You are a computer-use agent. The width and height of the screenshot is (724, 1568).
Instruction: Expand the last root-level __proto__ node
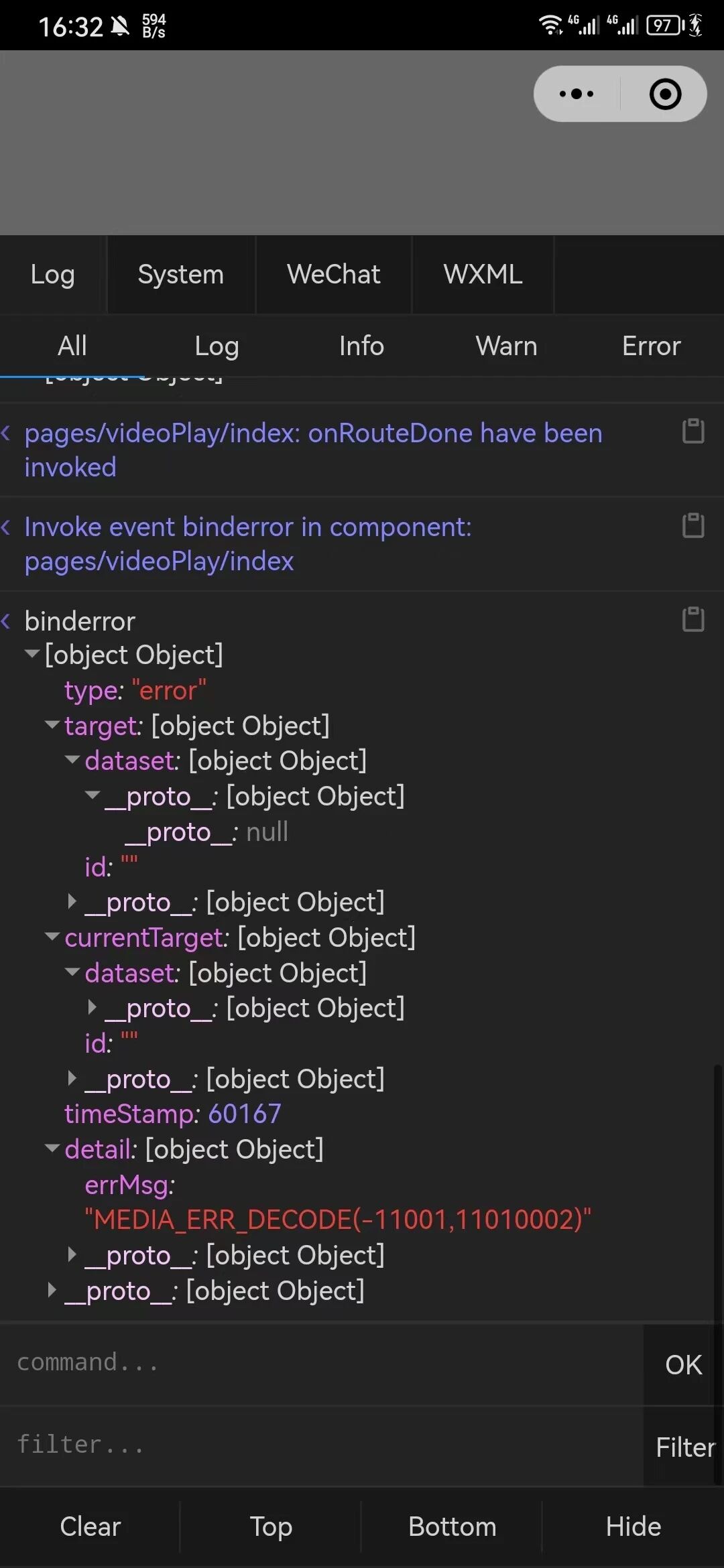tap(52, 1289)
